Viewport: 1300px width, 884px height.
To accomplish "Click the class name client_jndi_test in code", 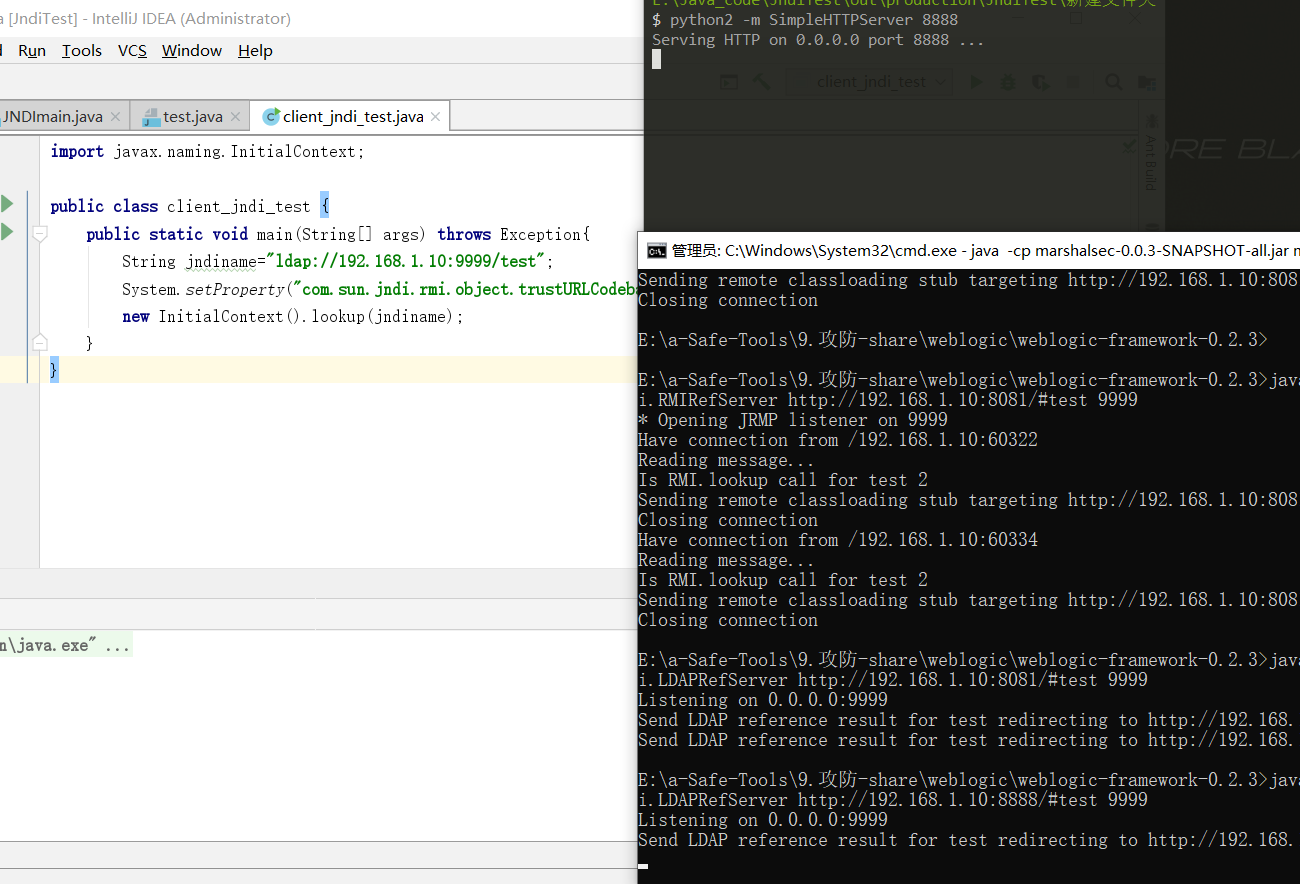I will pyautogui.click(x=238, y=206).
